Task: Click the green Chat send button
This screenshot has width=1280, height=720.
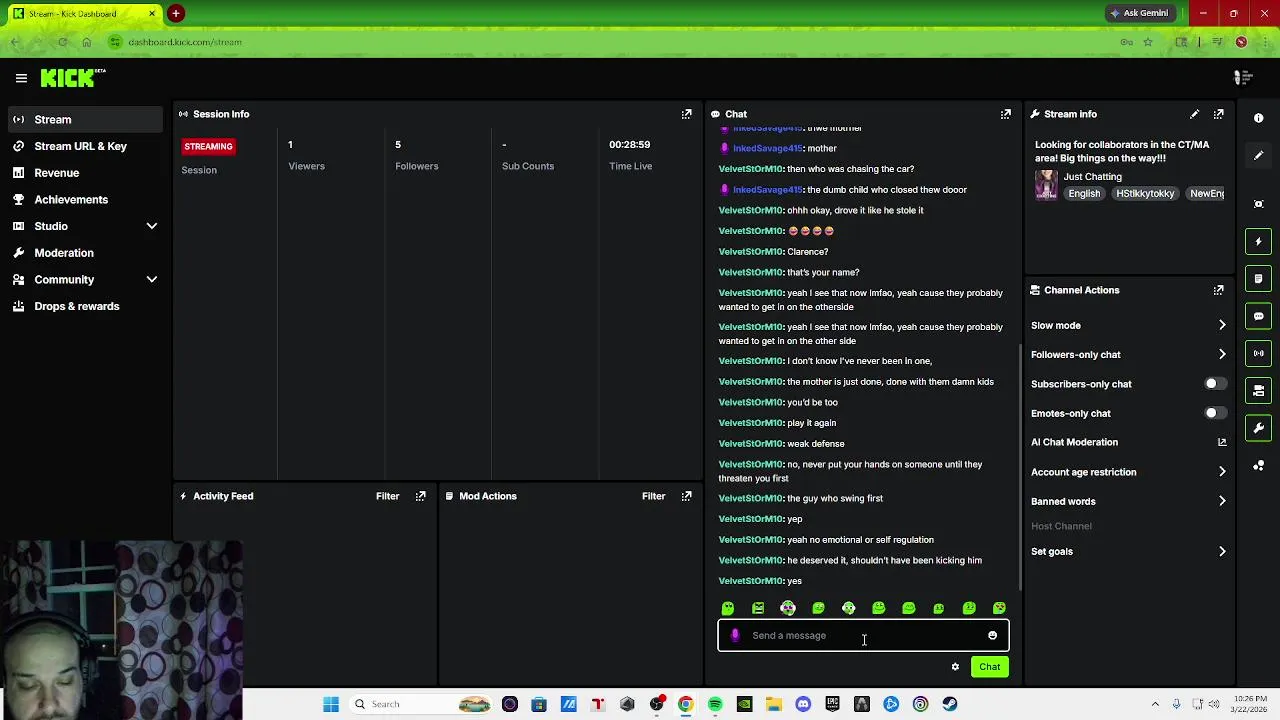Action: 989,667
